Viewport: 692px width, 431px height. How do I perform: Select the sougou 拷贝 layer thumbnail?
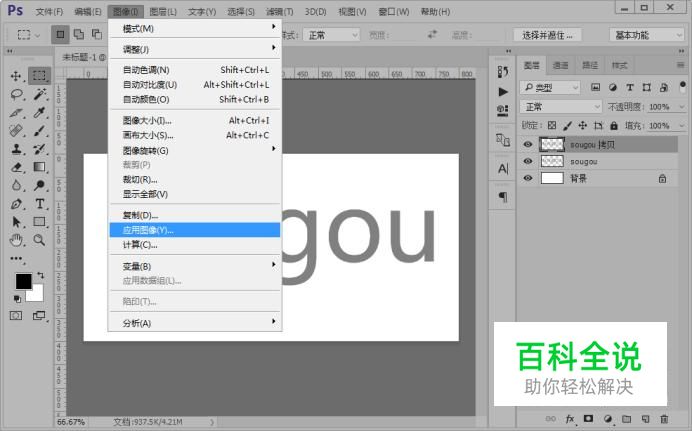[x=552, y=144]
